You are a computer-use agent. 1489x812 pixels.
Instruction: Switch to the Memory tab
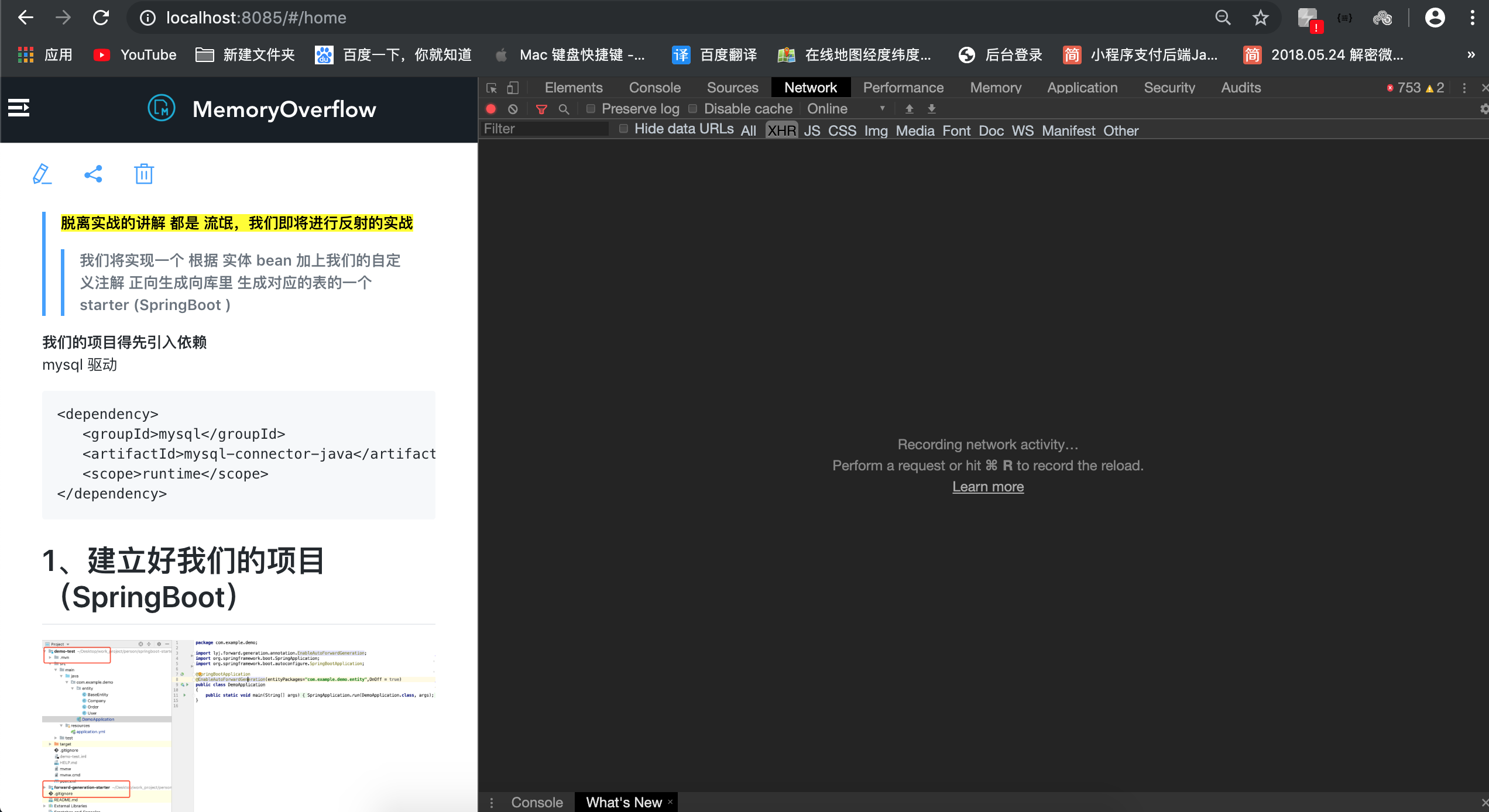[x=996, y=88]
